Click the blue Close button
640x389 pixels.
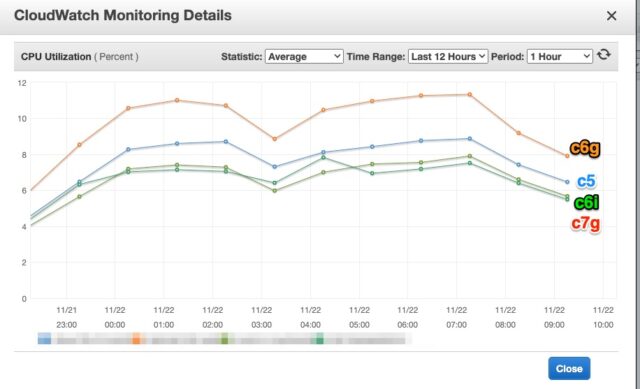569,369
